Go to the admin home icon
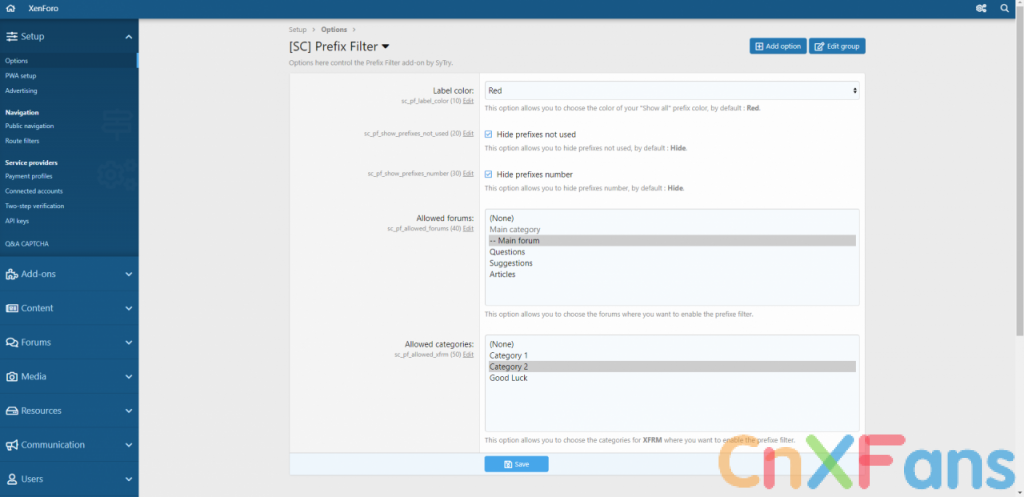 (10, 8)
